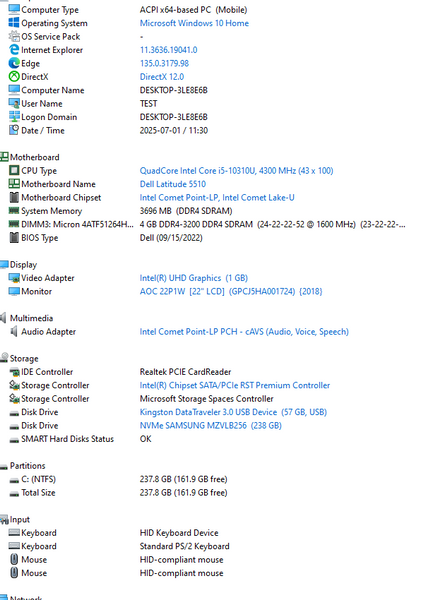Open the QuadCore Intel Core i5-10310U link

pos(236,170)
